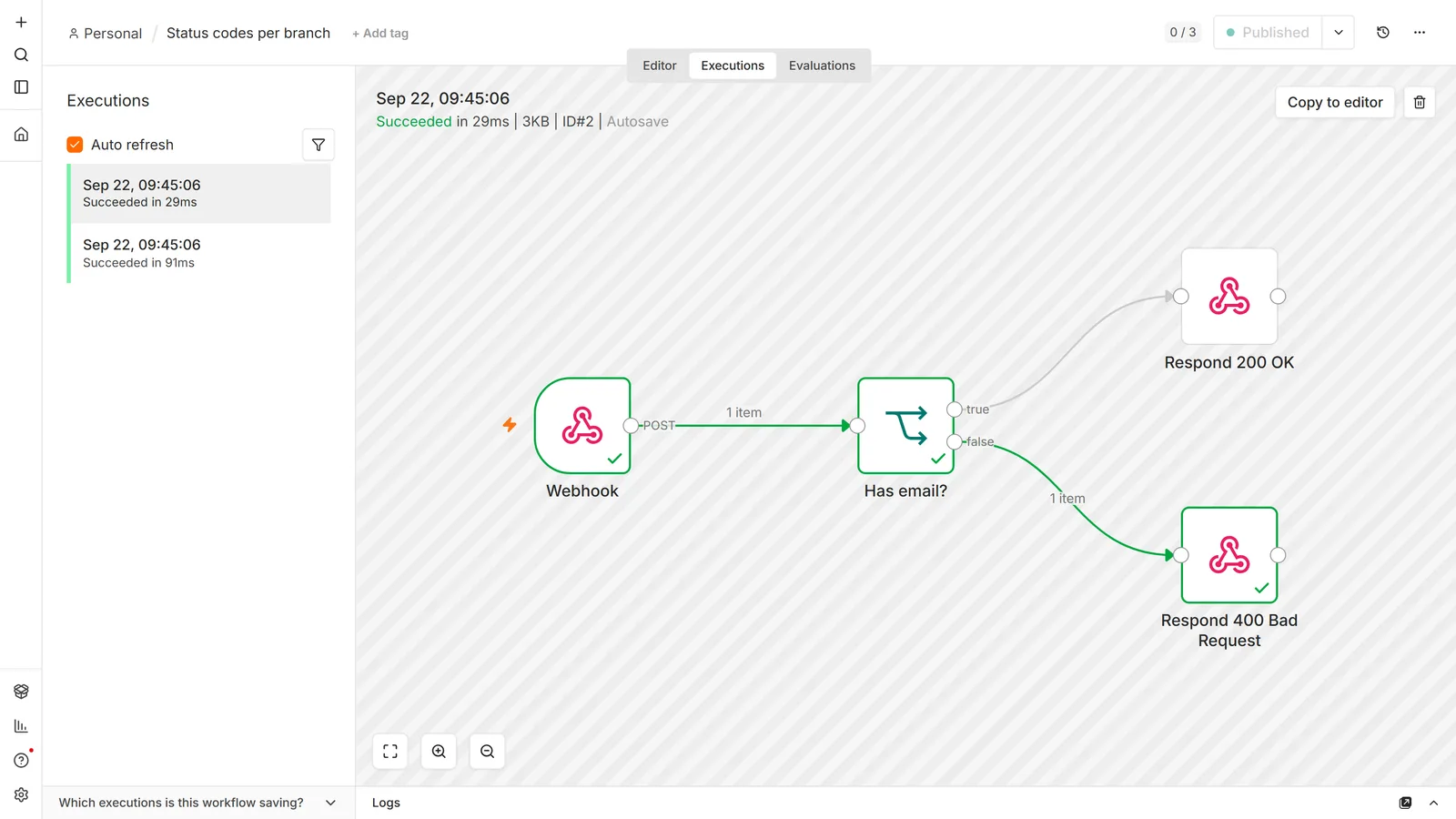The image size is (1456, 819).
Task: Switch to the Executions tab
Action: 733,66
